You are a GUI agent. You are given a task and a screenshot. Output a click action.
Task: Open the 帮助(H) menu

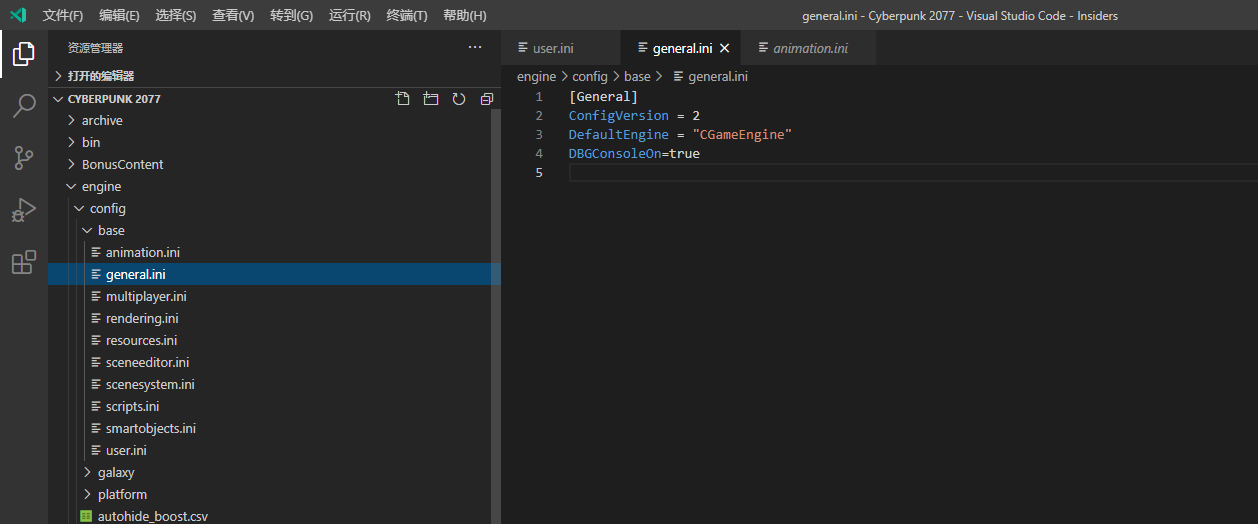[465, 16]
